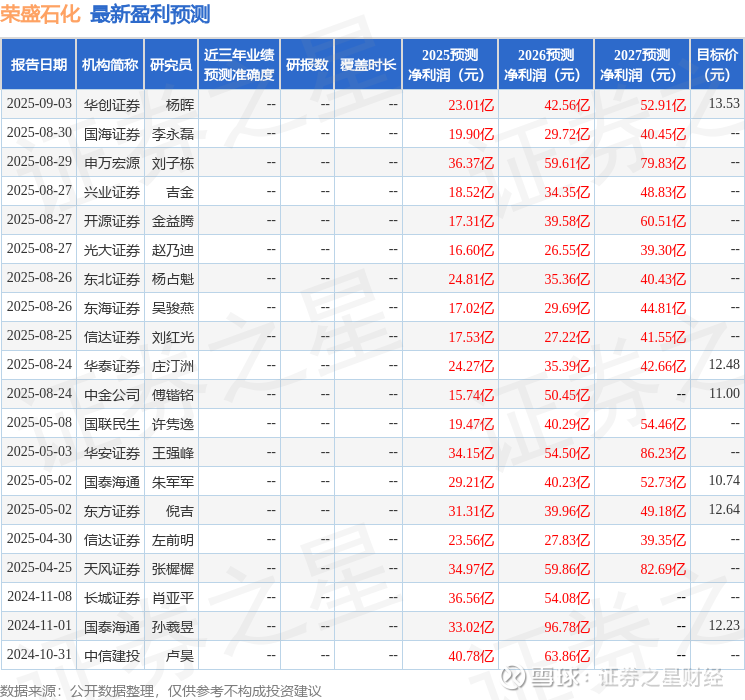Click the 荣盛石化 title text
The image size is (745, 700).
point(40,14)
